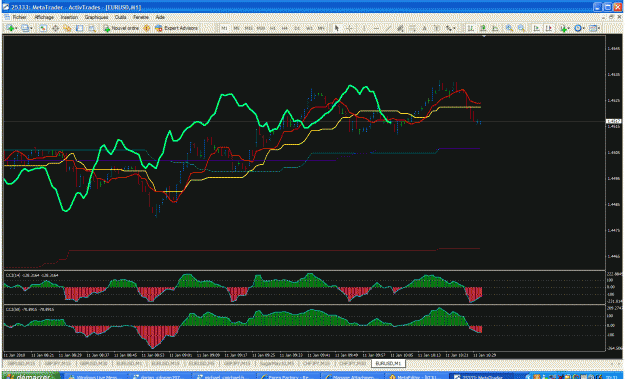Click the CCI(14) indicator label
This screenshot has width=625, height=379.
click(x=31, y=275)
